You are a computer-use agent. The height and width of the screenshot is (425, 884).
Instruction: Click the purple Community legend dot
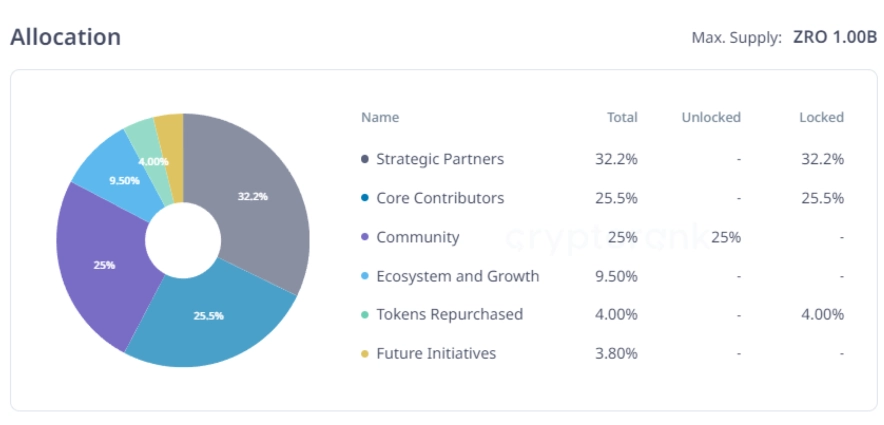(x=365, y=237)
